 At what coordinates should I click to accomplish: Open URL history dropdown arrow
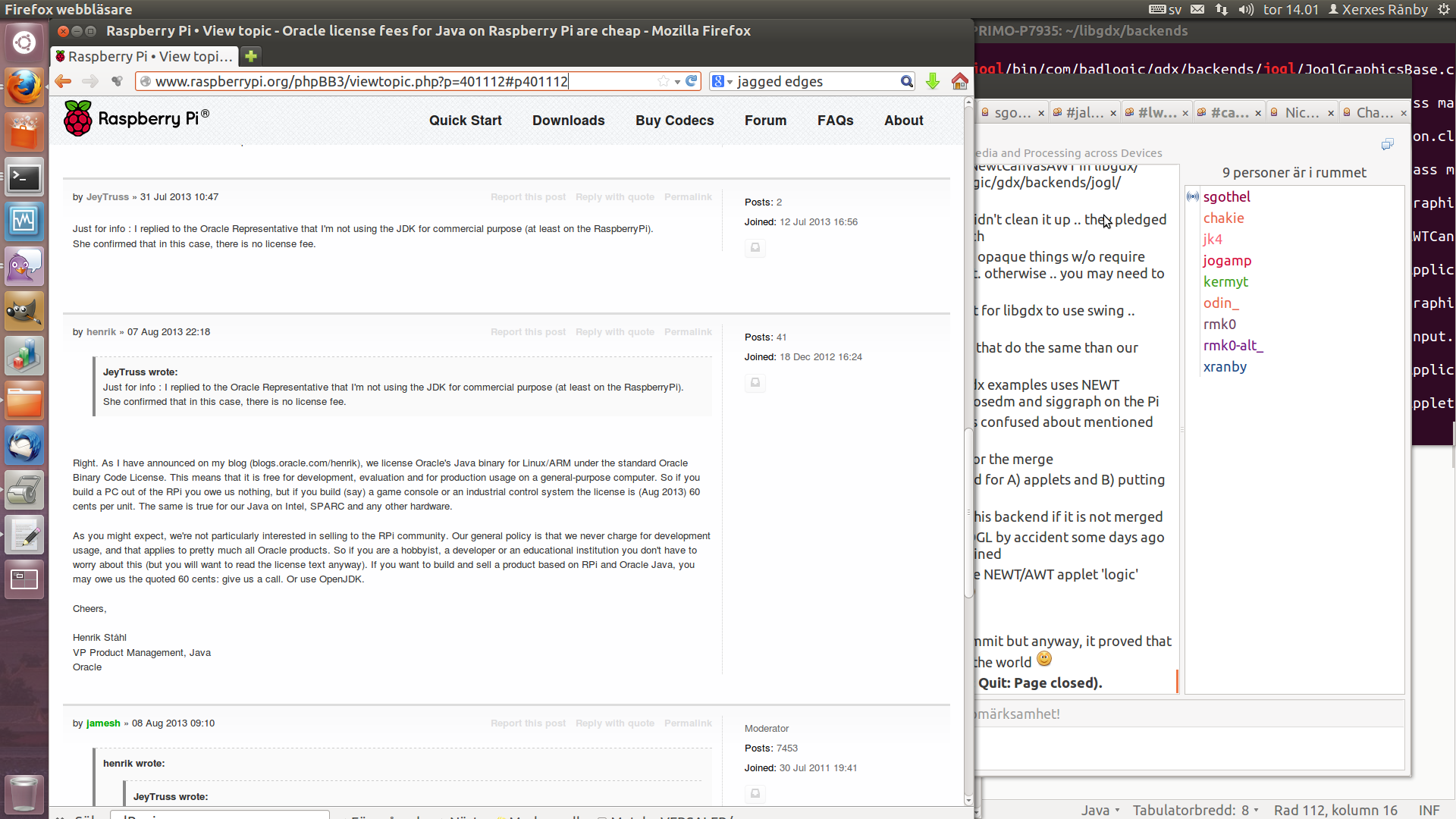[677, 82]
